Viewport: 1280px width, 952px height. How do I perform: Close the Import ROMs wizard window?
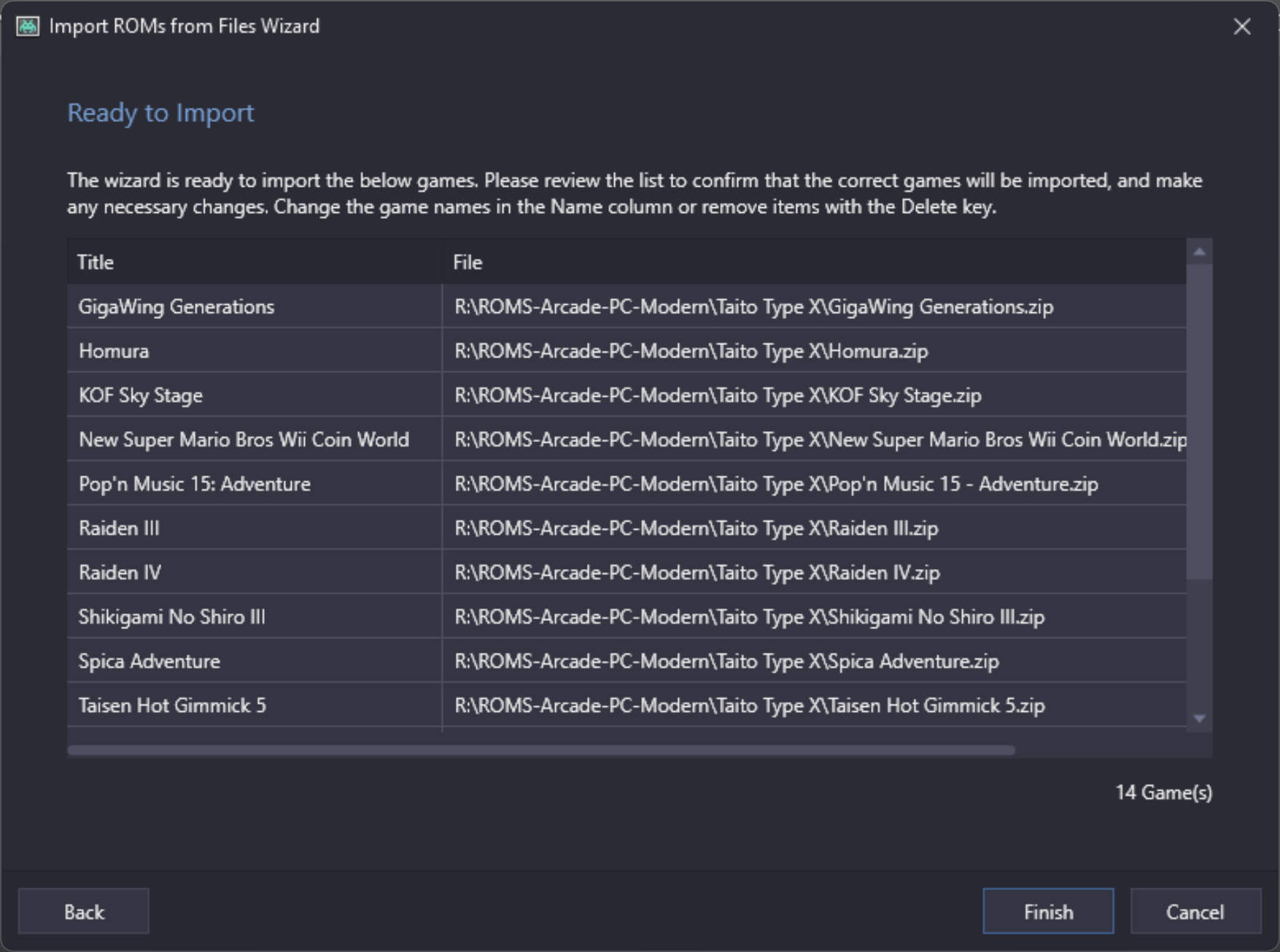click(1241, 27)
